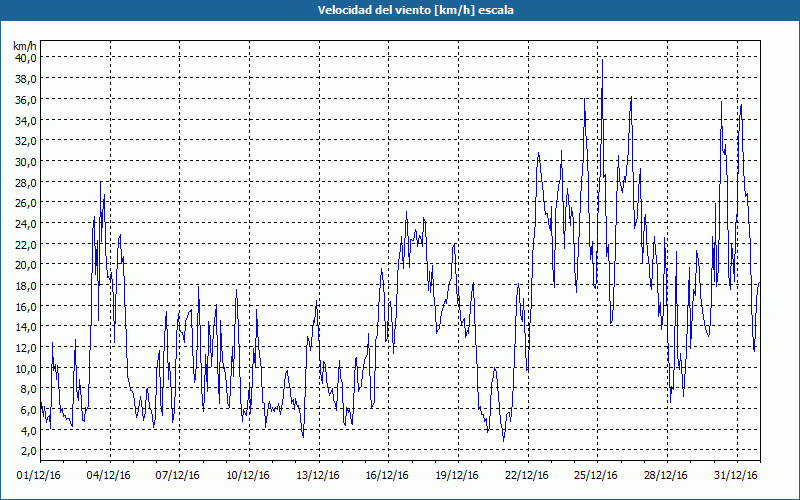Click the 31/12/16 date label

pyautogui.click(x=736, y=475)
